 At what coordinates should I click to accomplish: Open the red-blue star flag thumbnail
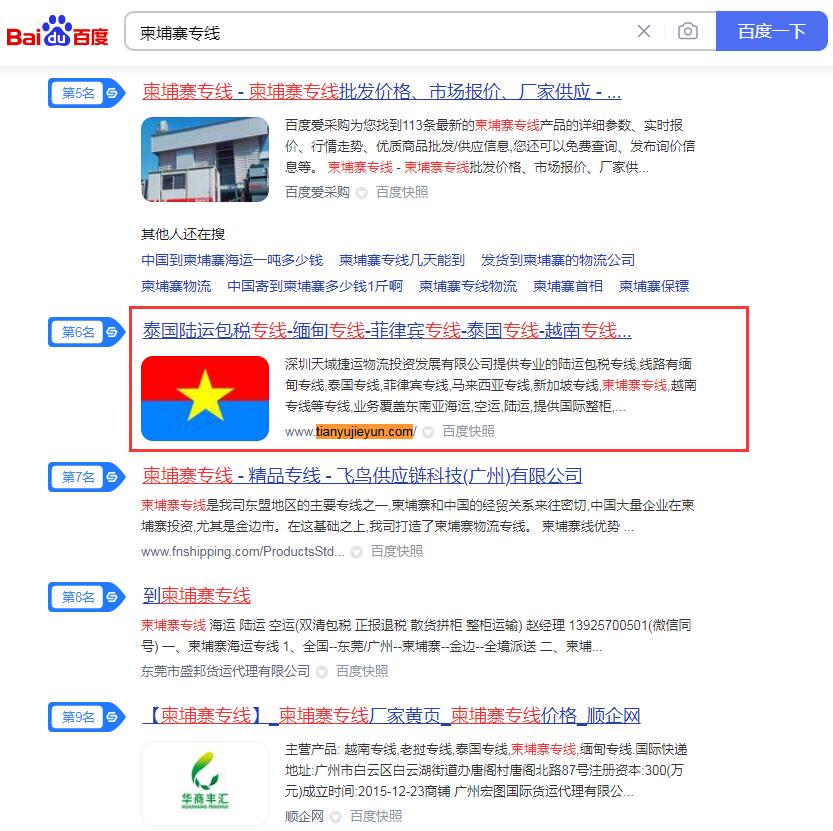point(205,398)
